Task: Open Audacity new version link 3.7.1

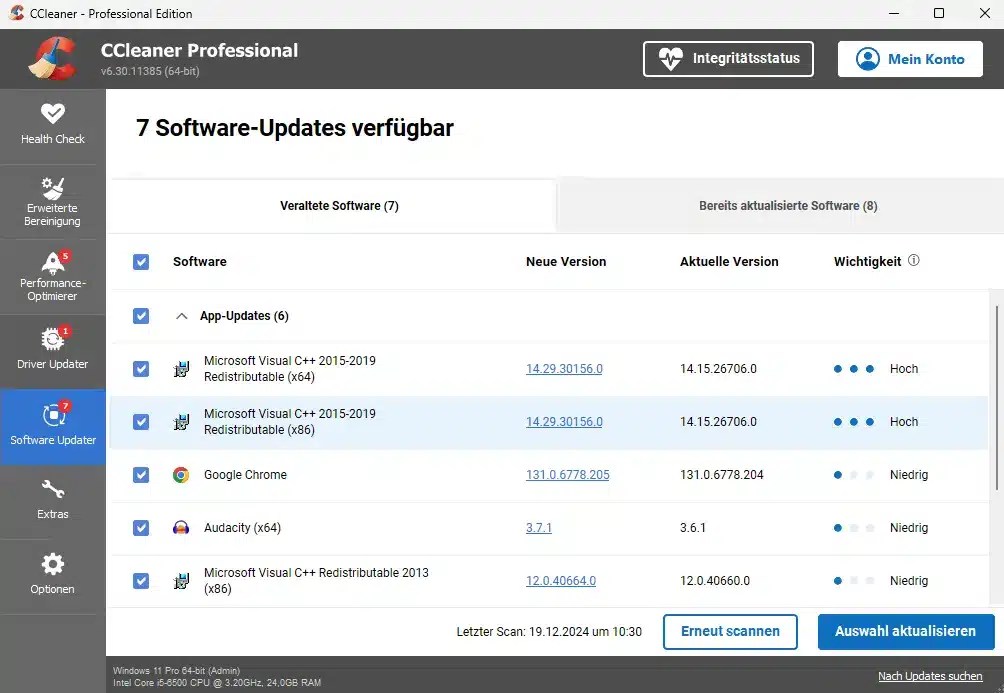Action: coord(538,528)
